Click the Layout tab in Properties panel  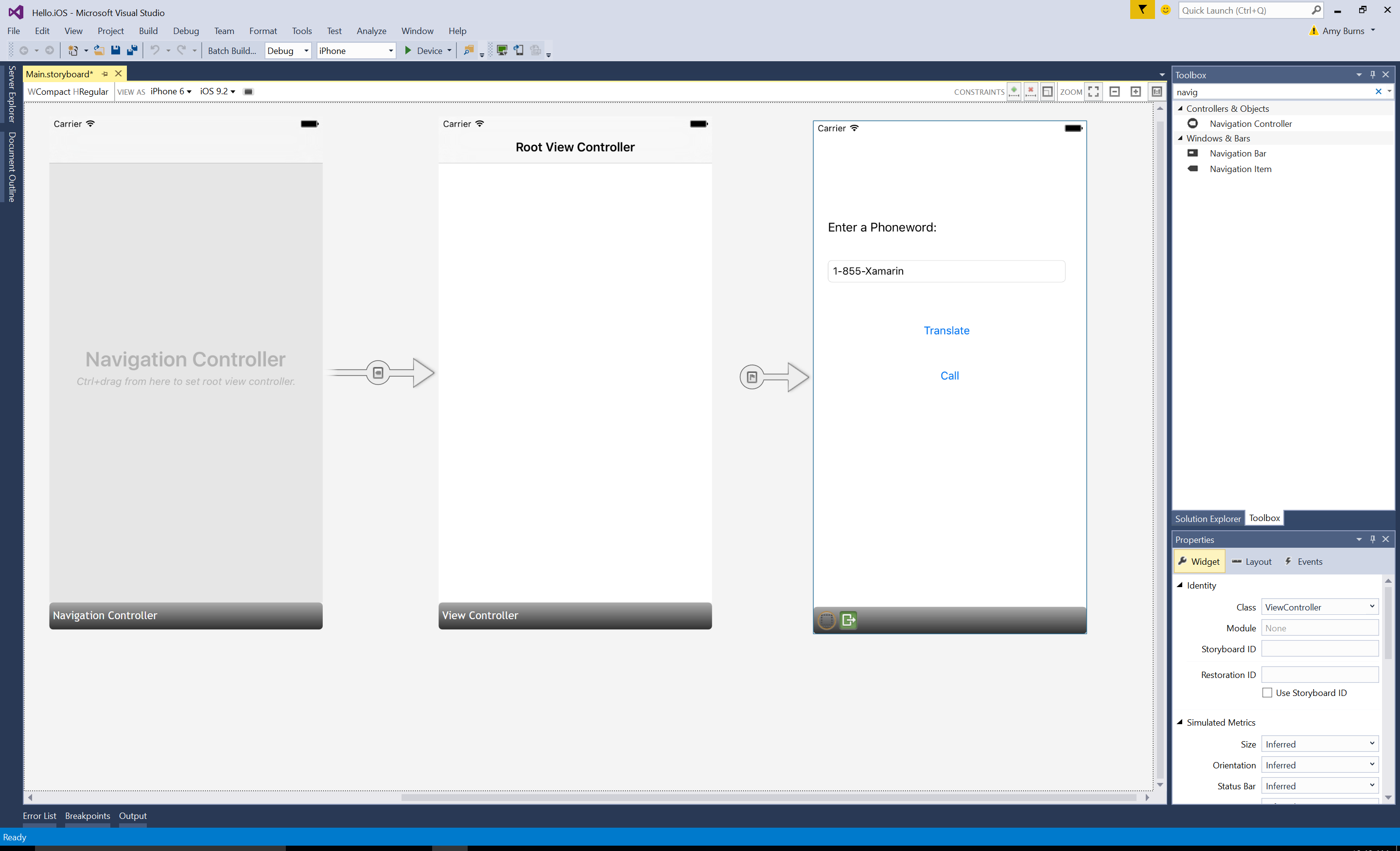coord(1258,561)
